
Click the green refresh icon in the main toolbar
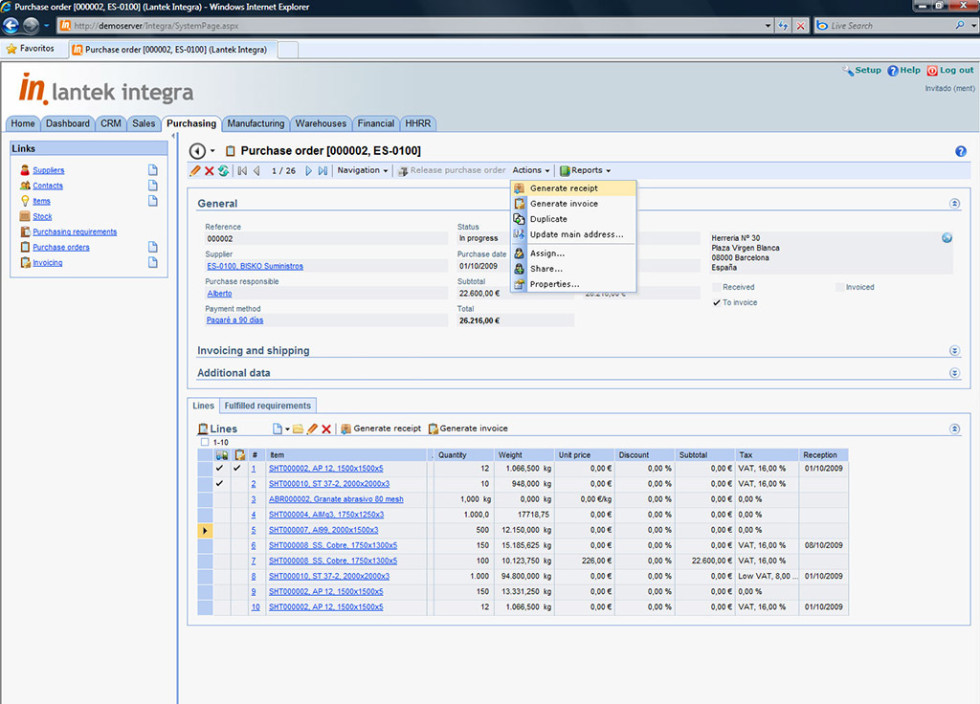pos(223,171)
